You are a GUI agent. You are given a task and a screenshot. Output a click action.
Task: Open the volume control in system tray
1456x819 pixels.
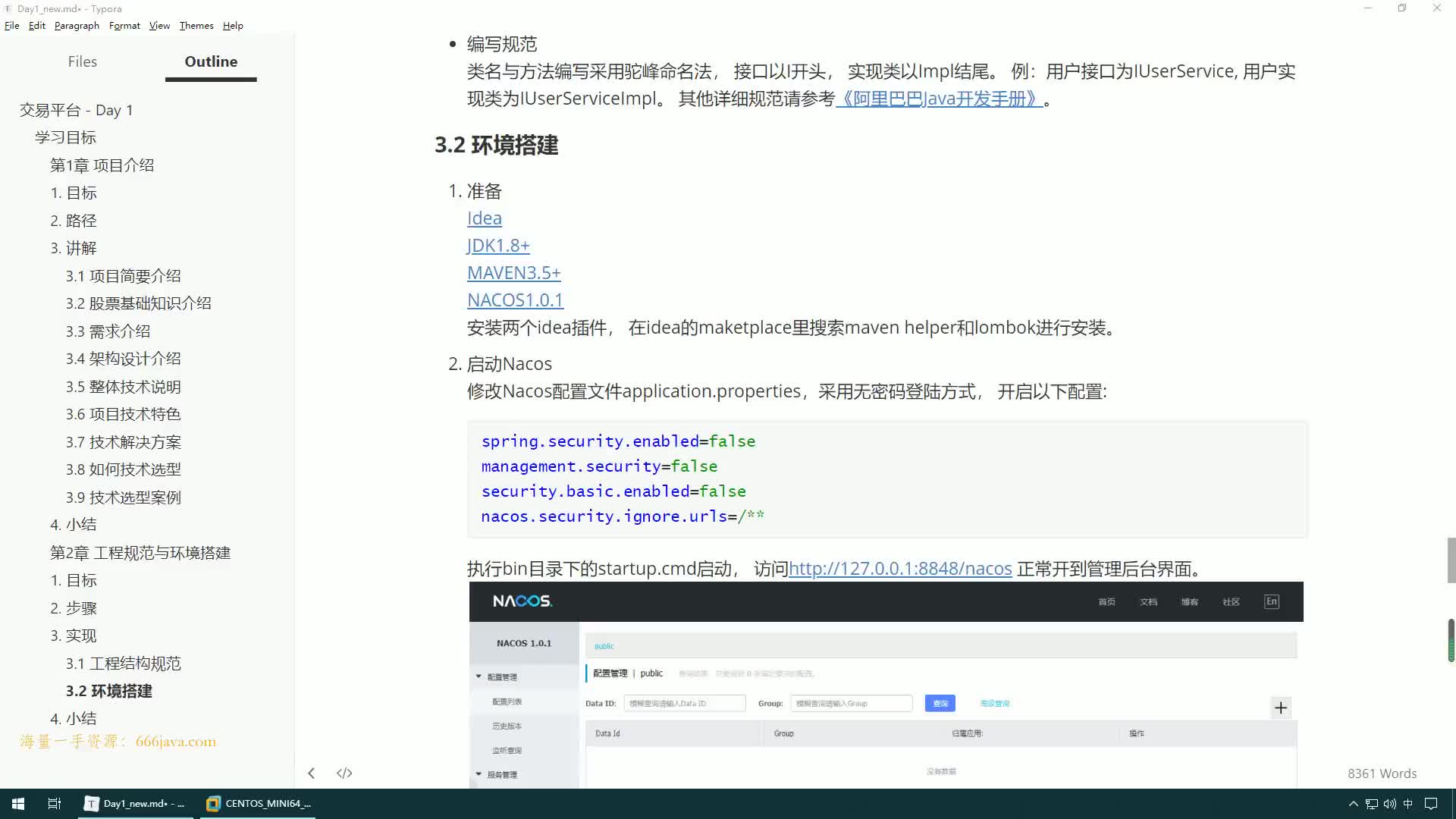(1389, 804)
